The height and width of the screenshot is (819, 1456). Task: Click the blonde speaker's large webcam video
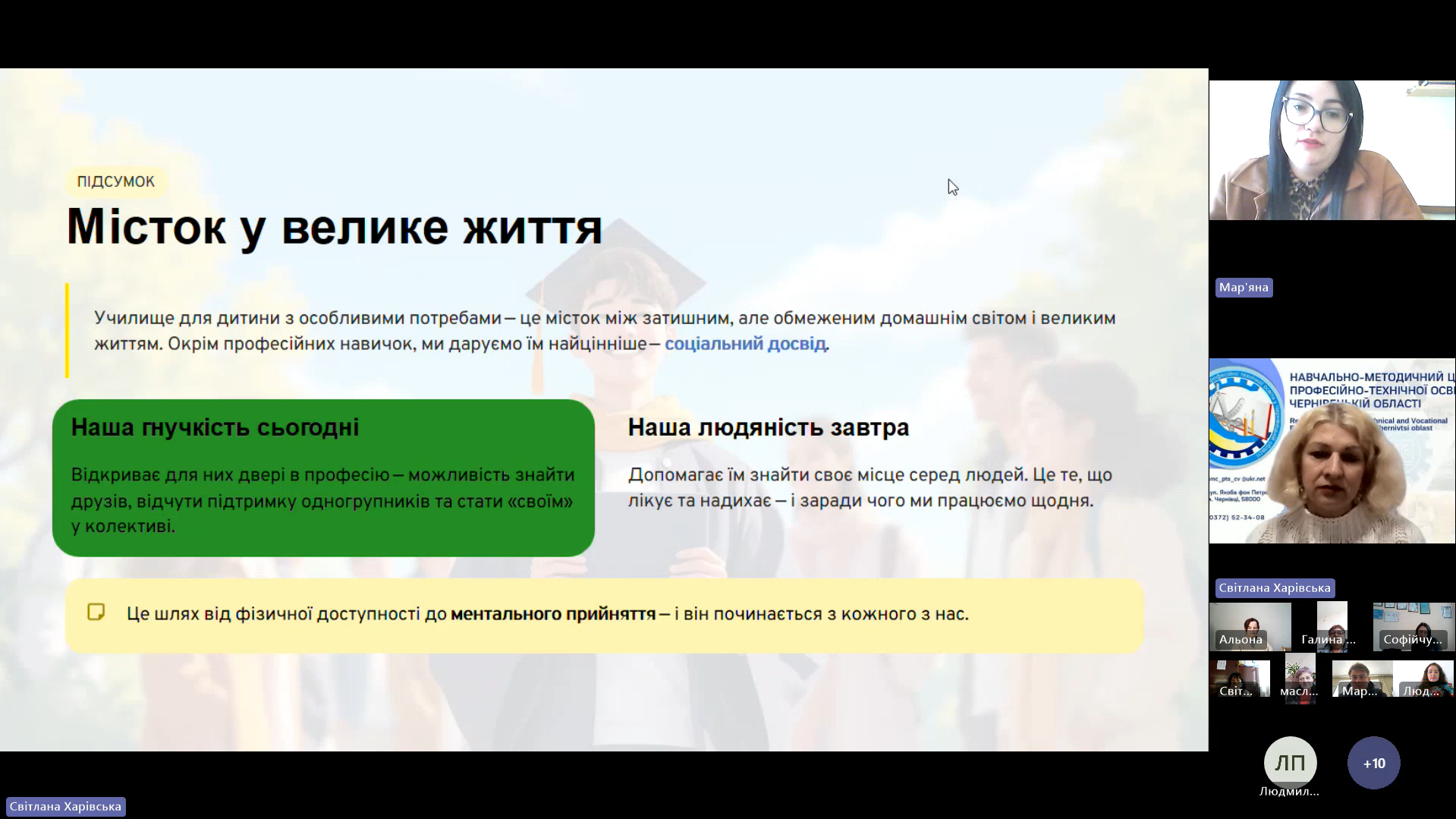tap(1332, 451)
